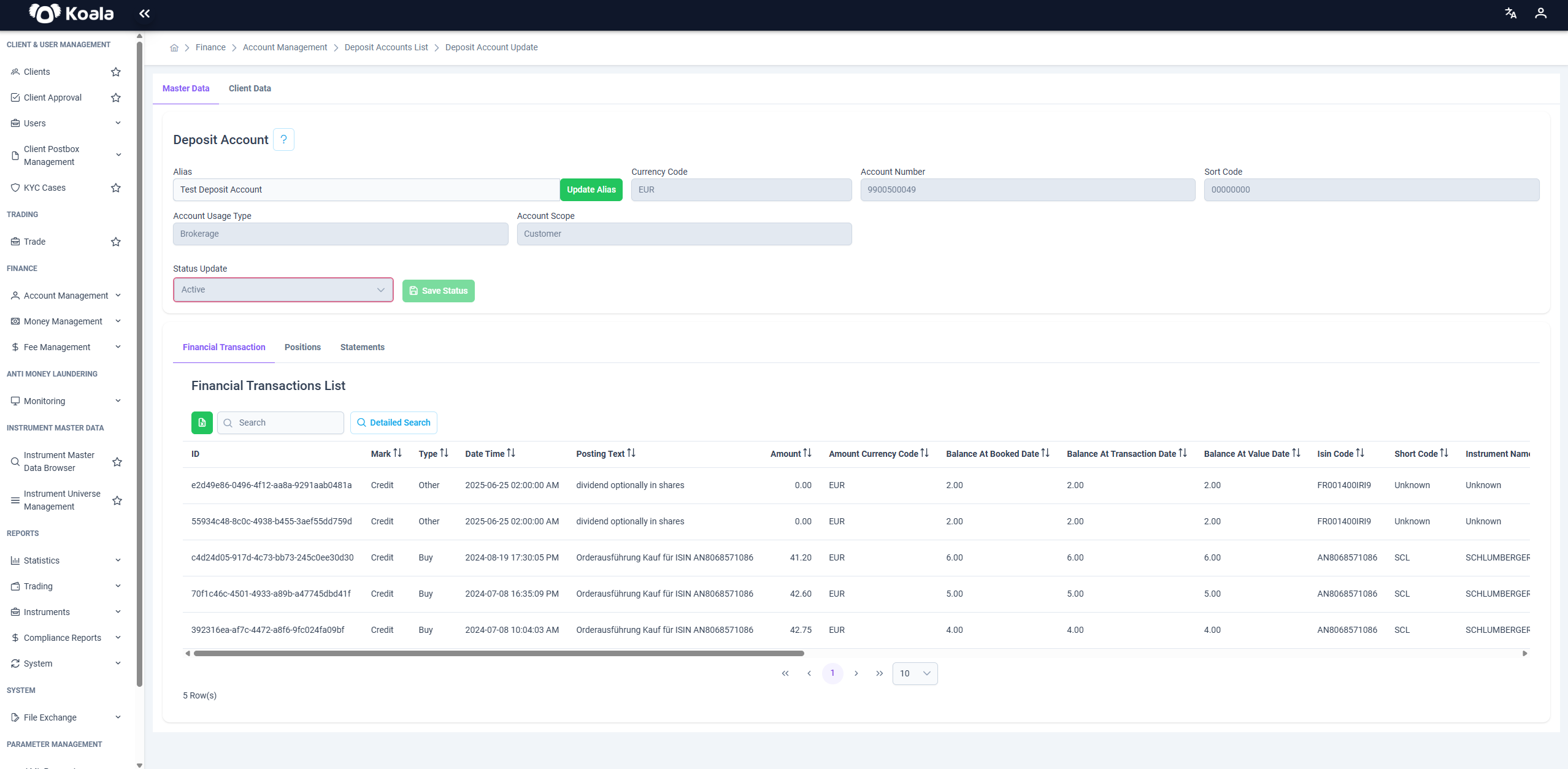The image size is (1568, 769).
Task: Sort by Balance At Booked Date arrows
Action: click(x=1045, y=453)
